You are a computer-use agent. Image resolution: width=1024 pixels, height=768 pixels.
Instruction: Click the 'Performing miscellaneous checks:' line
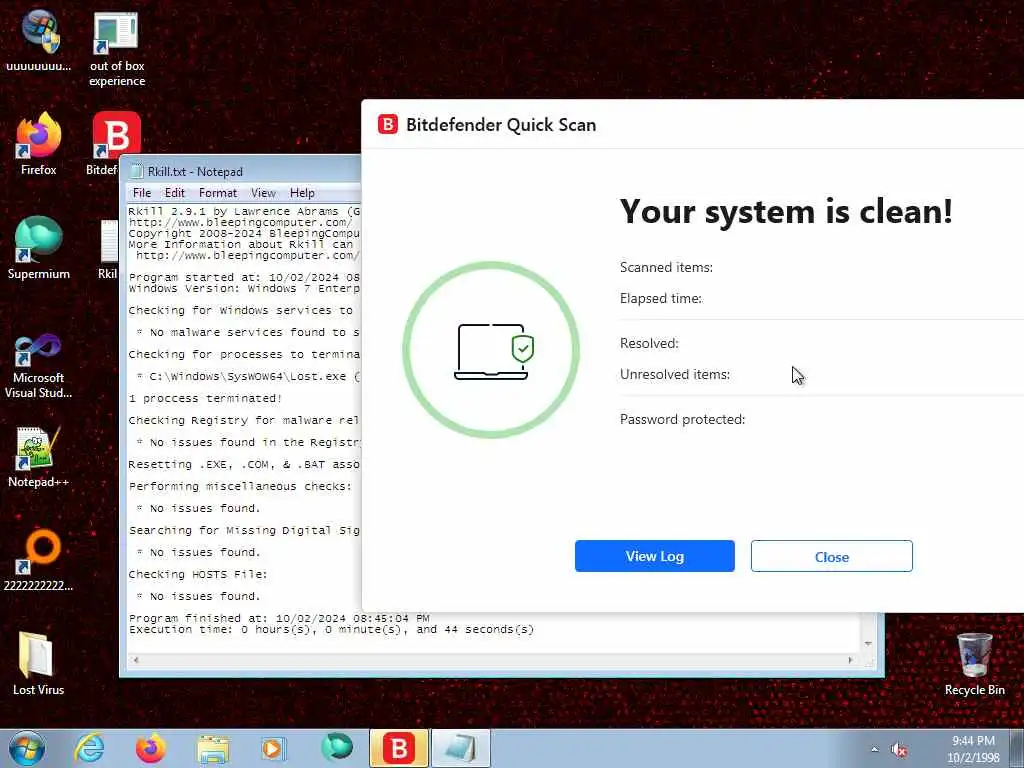pyautogui.click(x=240, y=487)
